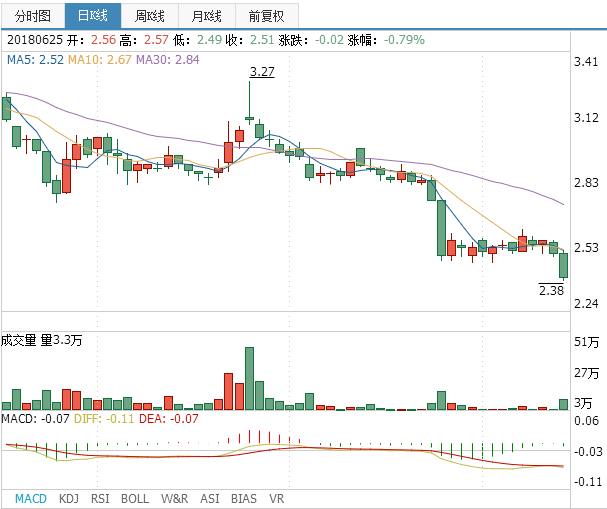This screenshot has height=509, width=607.
Task: Click the 3.12 price axis label
Action: [586, 118]
